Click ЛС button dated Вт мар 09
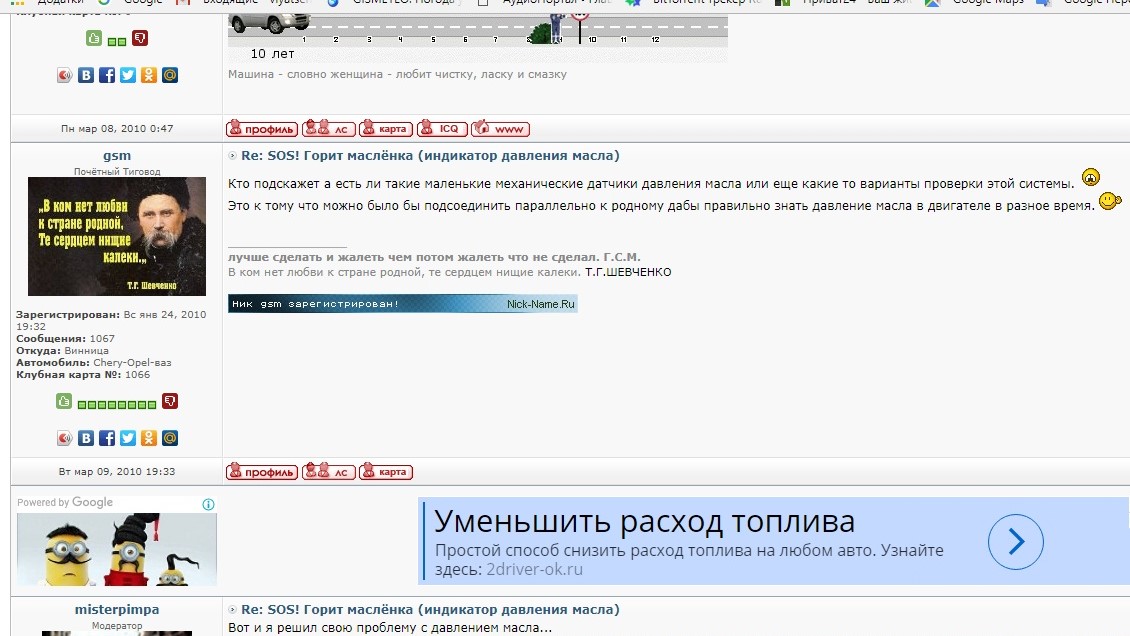Image resolution: width=1130 pixels, height=636 pixels. pyautogui.click(x=329, y=472)
